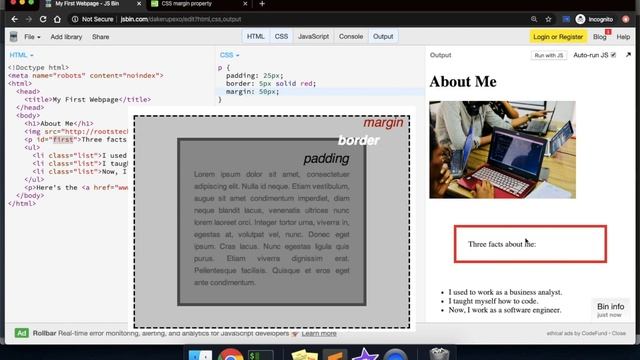Click 'I taught myself how to code.'
The image size is (640, 360).
coord(493,301)
